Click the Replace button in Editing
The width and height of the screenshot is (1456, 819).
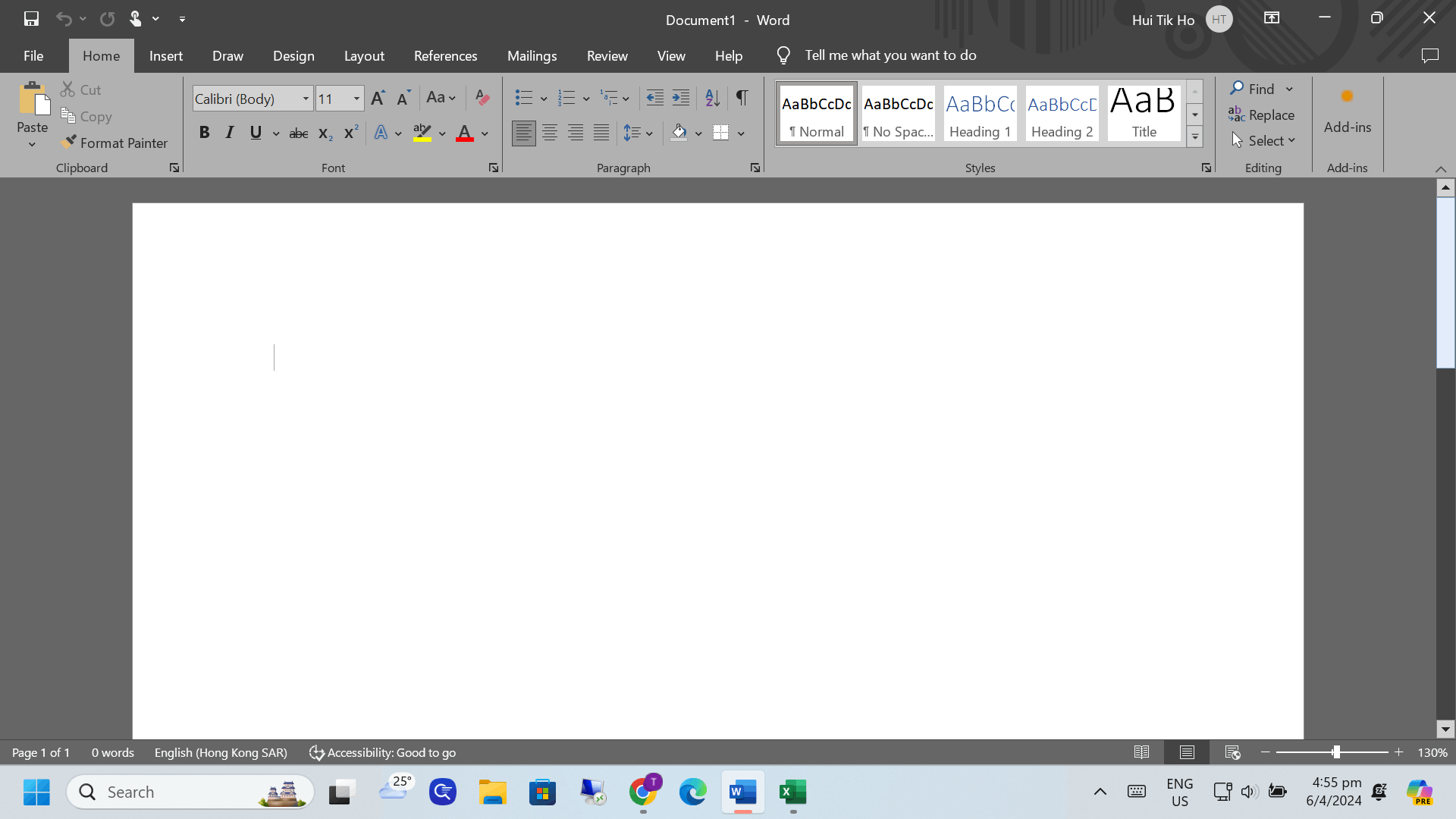point(1262,115)
